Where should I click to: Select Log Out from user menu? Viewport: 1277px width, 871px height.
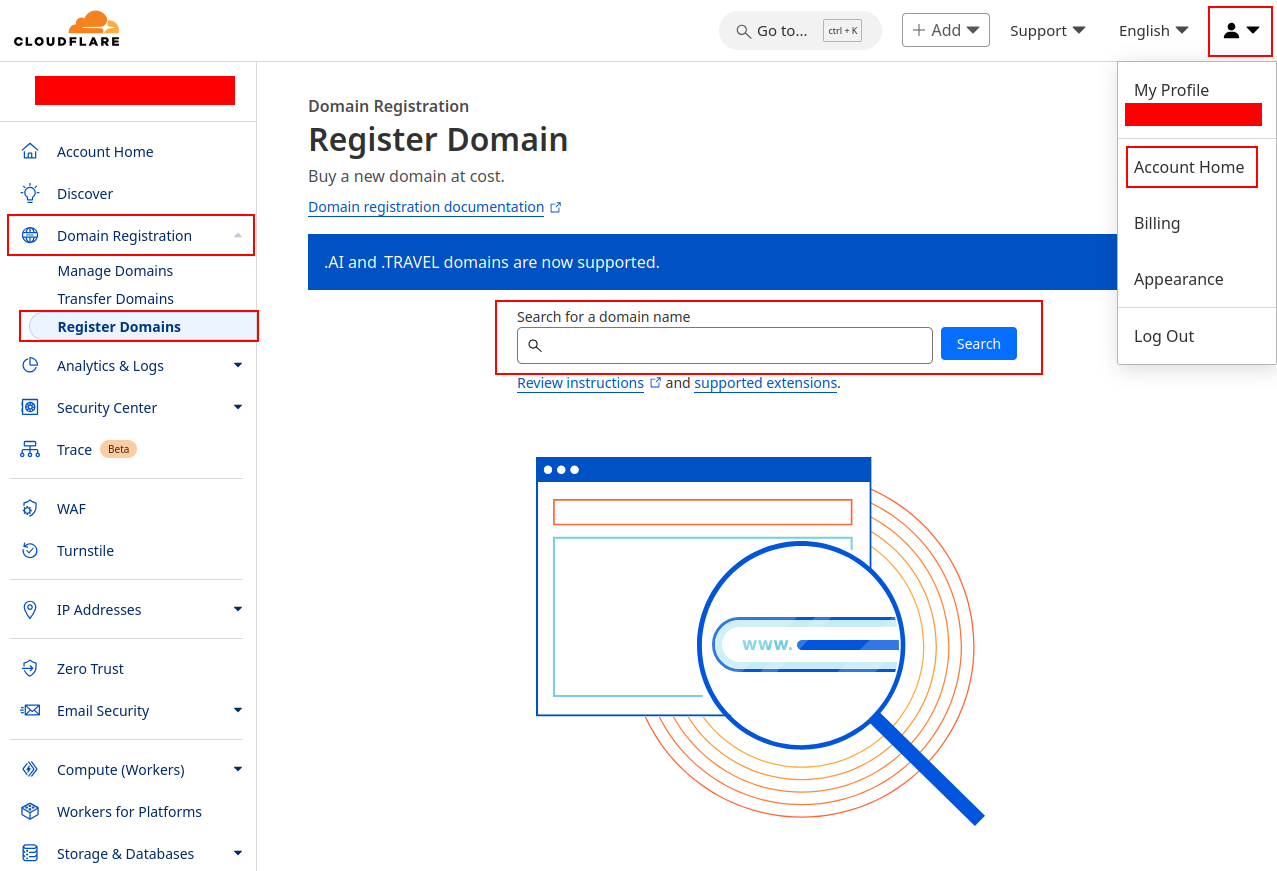coord(1164,336)
